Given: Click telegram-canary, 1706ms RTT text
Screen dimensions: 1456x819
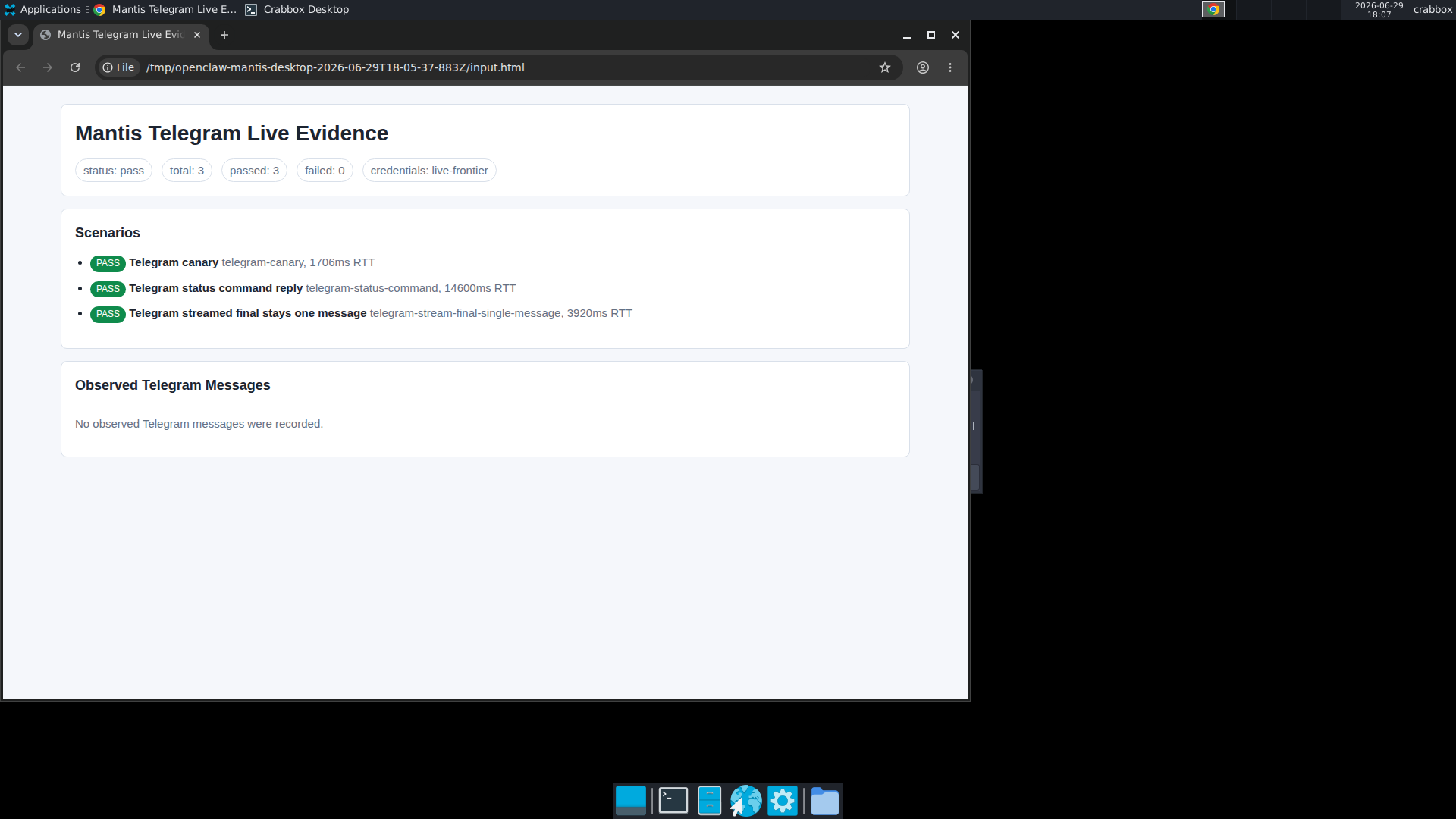Looking at the screenshot, I should (x=298, y=262).
